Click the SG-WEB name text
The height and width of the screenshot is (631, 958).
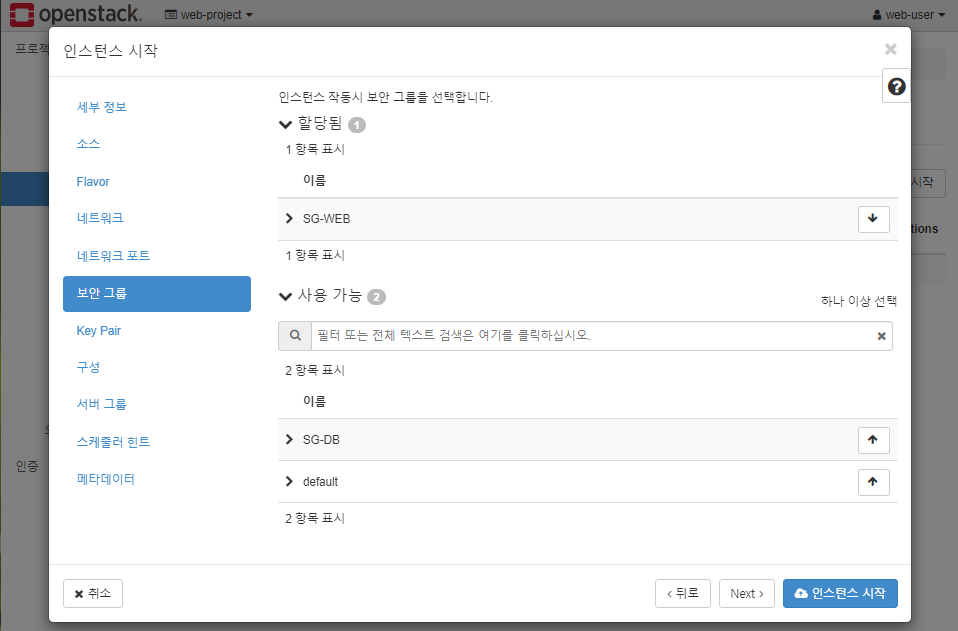pyautogui.click(x=326, y=219)
